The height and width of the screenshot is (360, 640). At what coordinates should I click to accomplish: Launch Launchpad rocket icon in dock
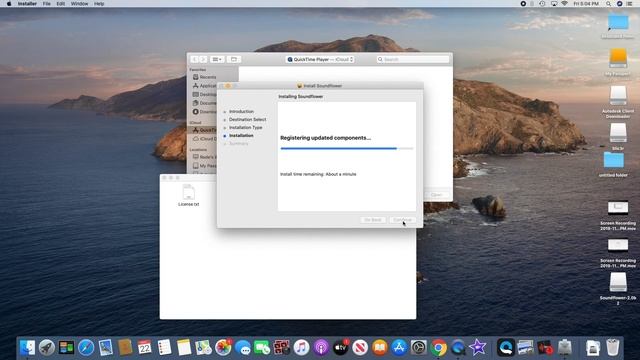click(47, 348)
